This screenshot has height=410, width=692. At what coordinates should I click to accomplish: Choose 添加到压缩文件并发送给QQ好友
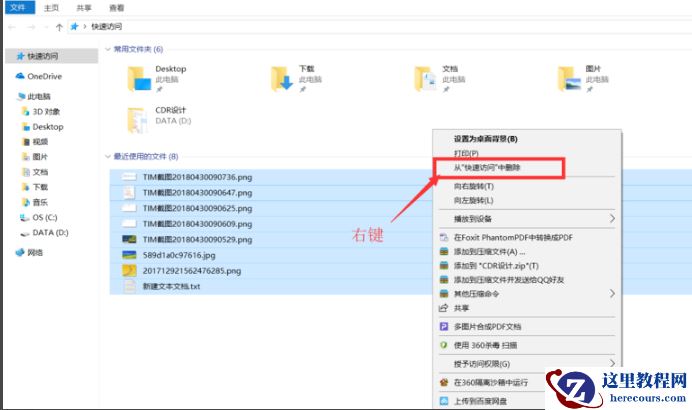pos(509,280)
